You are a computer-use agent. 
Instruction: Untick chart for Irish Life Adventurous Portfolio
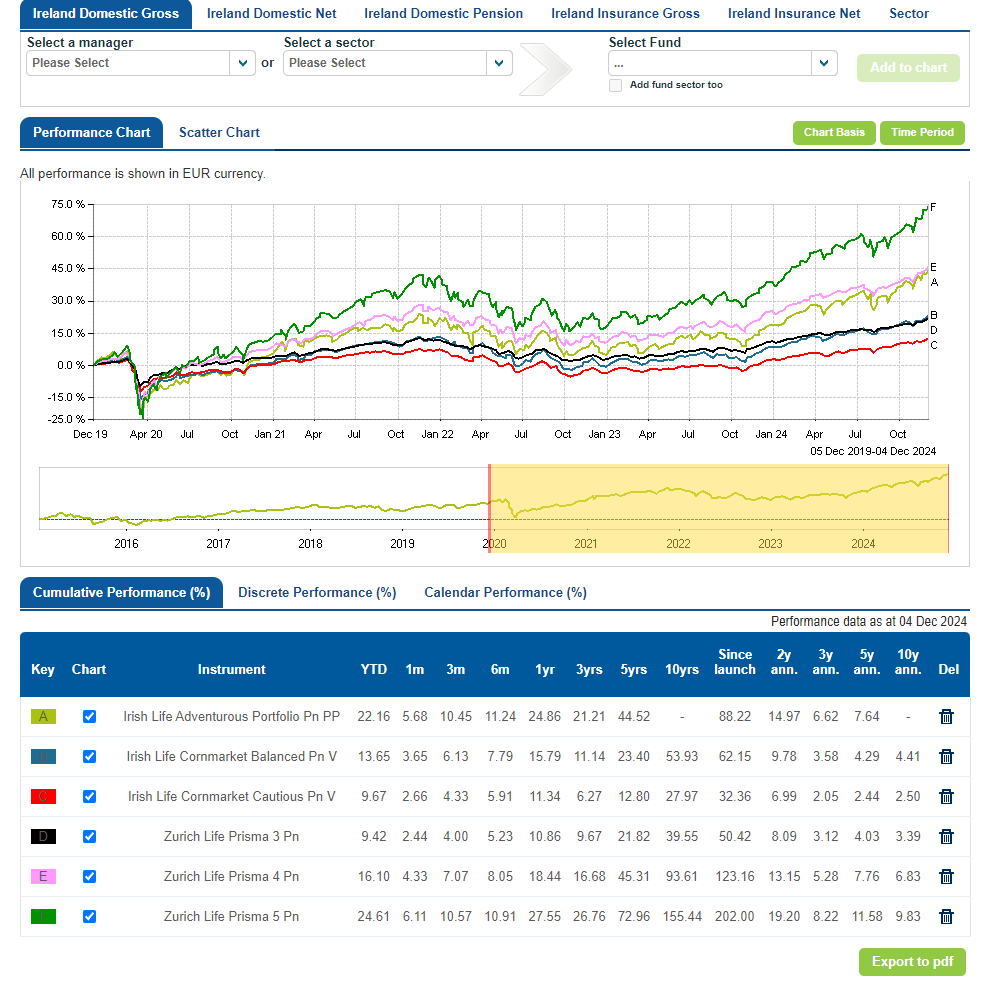90,717
